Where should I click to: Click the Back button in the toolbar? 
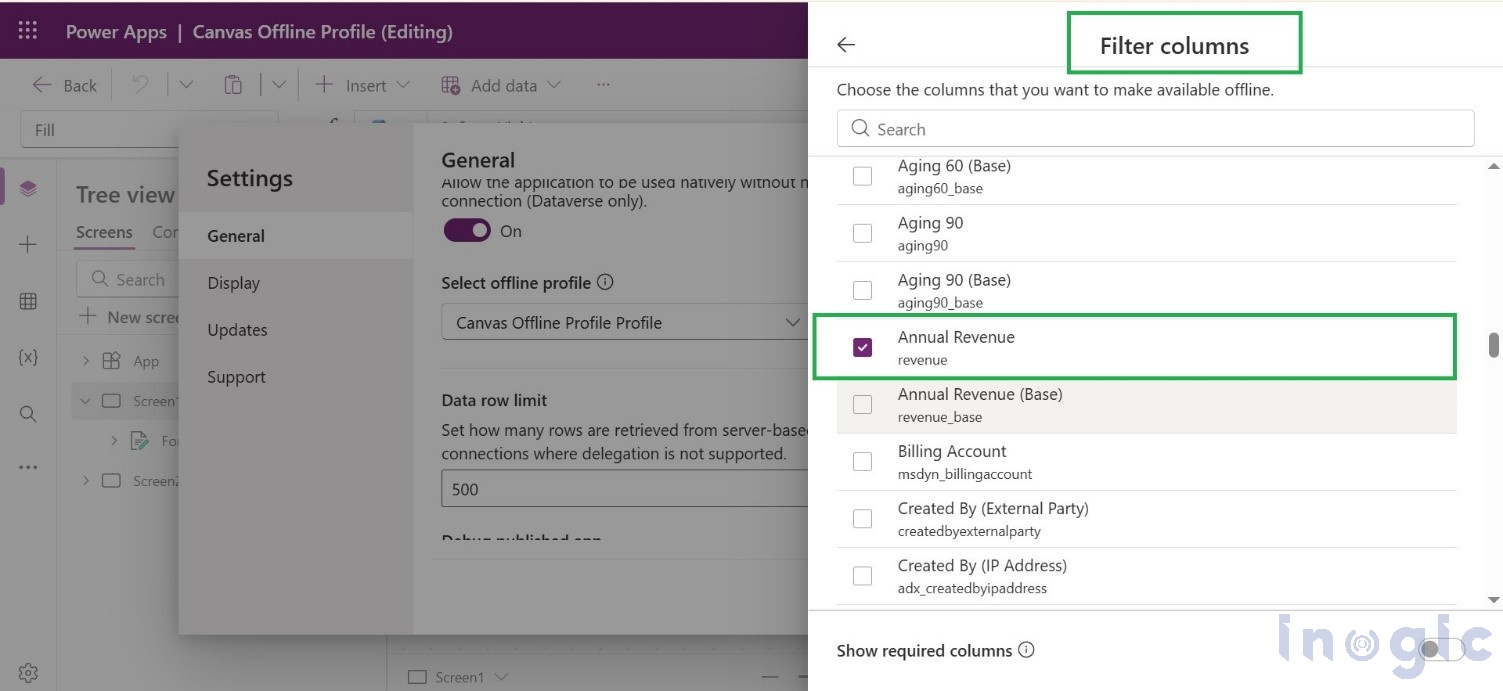[63, 85]
